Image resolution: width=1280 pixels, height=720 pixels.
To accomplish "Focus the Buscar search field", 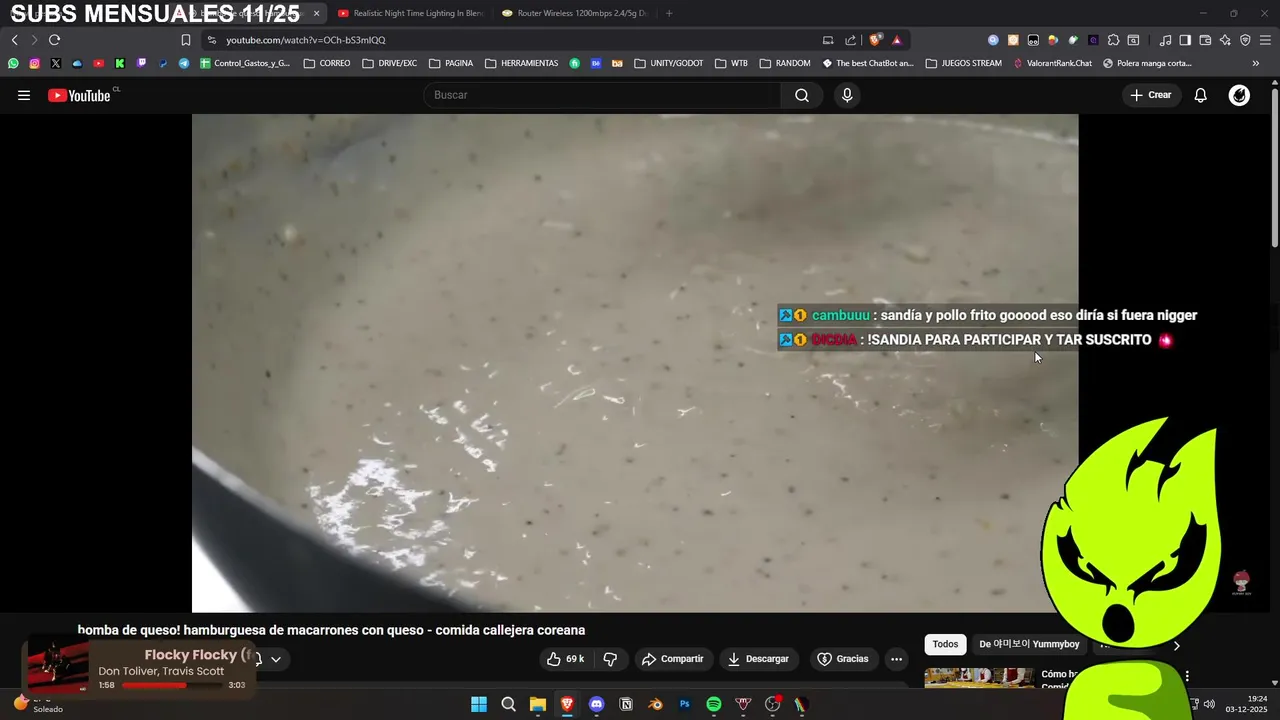I will tap(602, 95).
